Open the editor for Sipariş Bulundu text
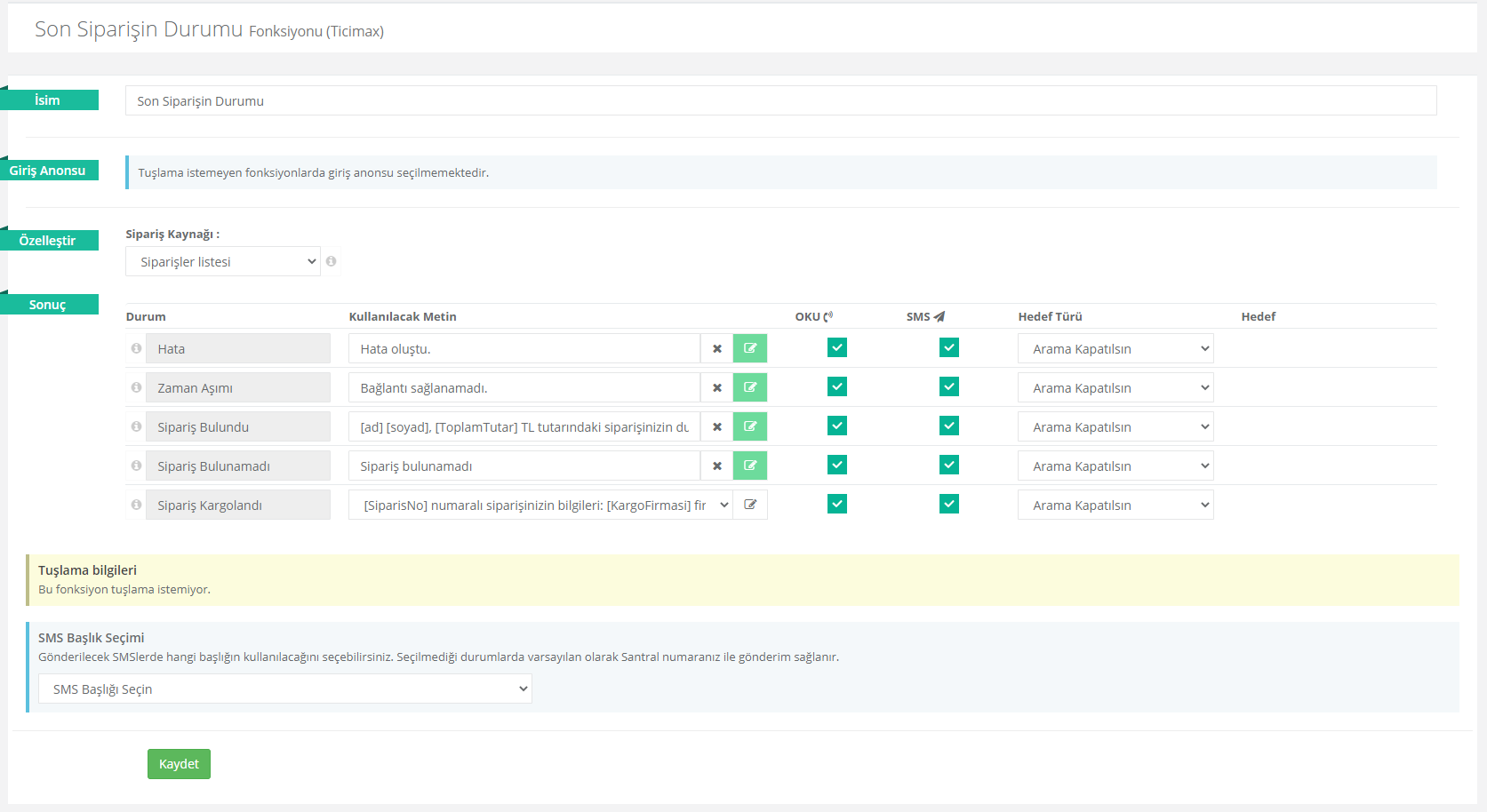This screenshot has width=1487, height=812. click(x=749, y=426)
